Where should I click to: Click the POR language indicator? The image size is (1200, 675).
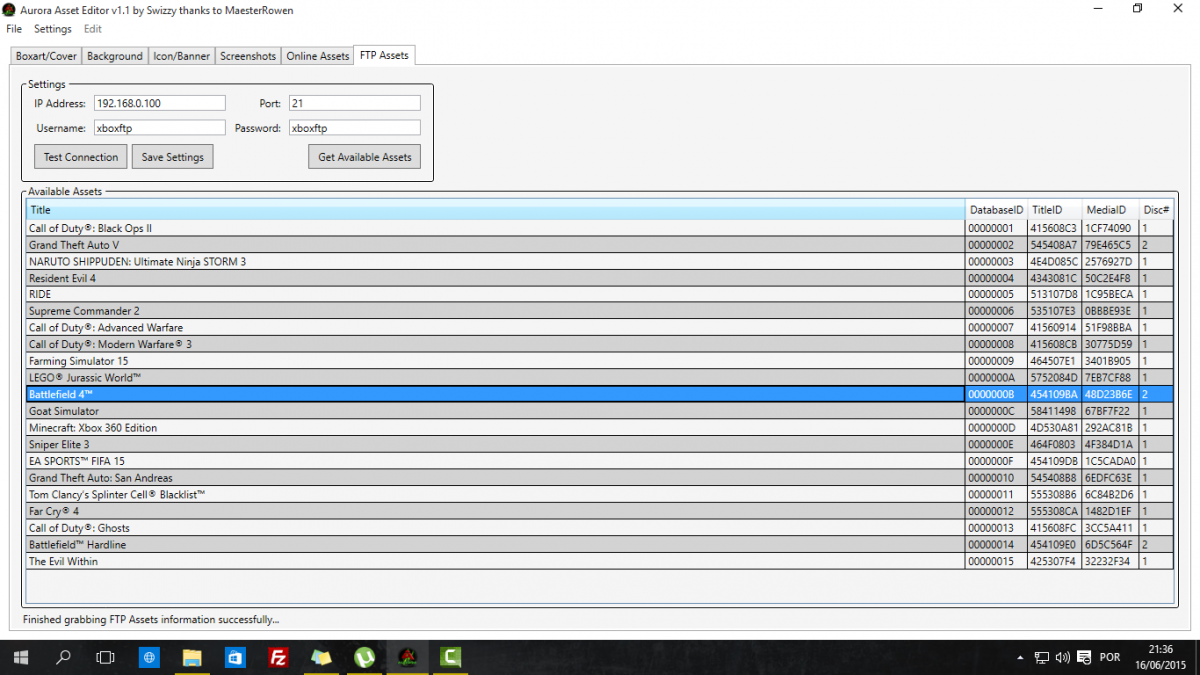coord(1109,657)
